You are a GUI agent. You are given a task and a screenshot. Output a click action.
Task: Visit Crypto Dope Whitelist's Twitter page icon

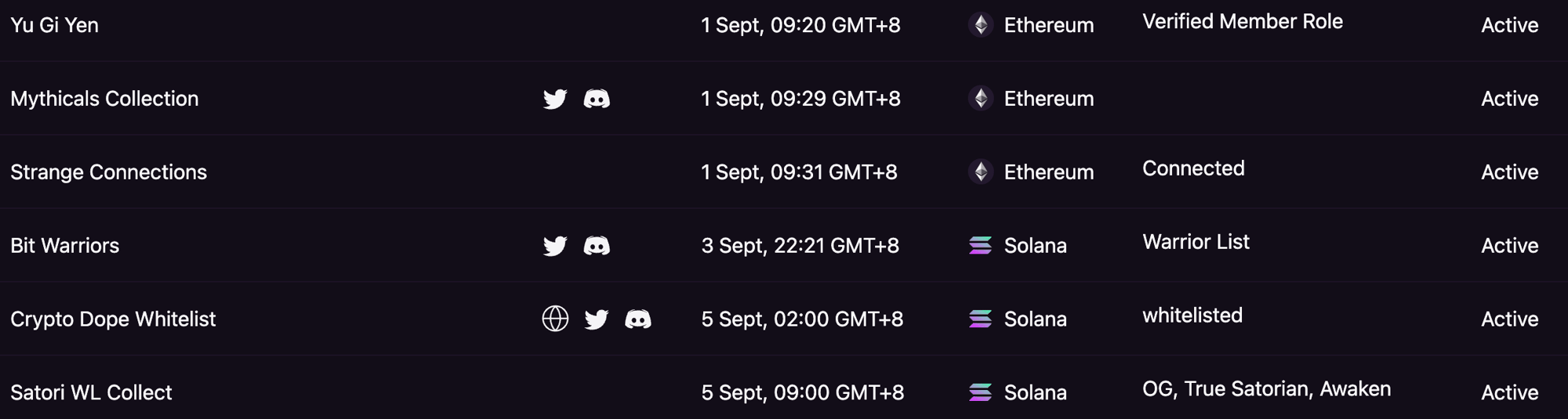[x=597, y=319]
